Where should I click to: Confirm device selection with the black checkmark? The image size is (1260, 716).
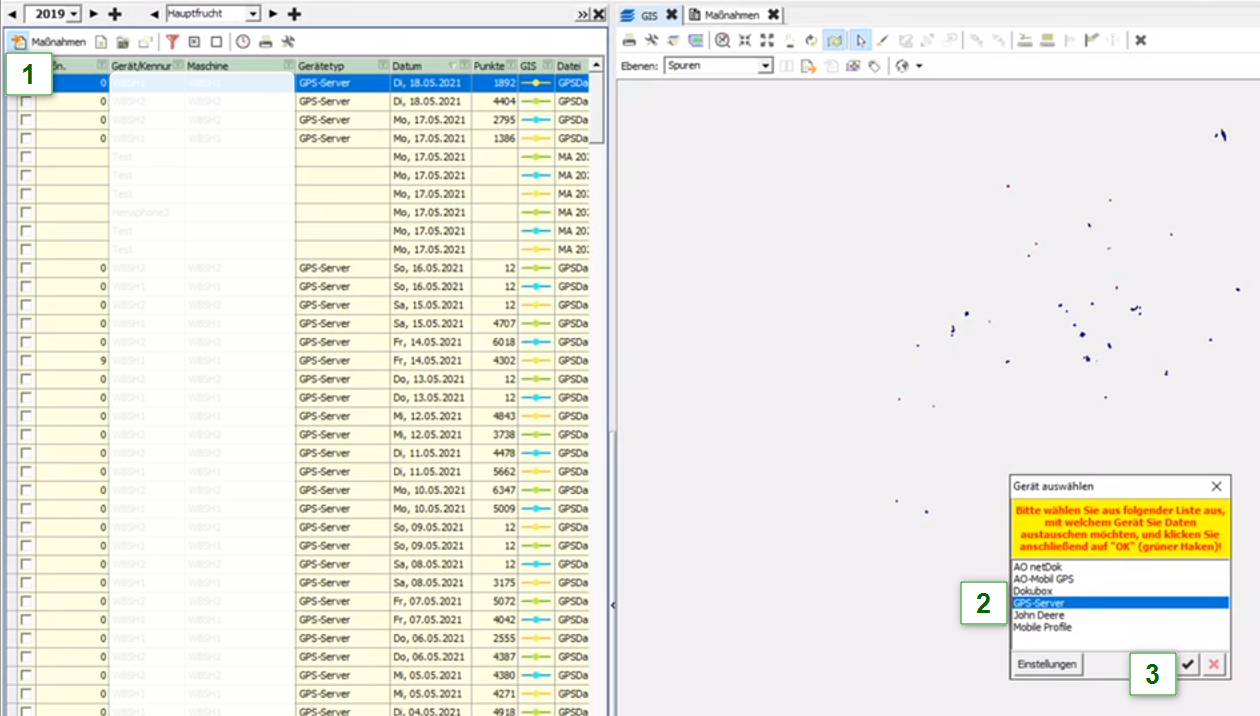click(1188, 664)
